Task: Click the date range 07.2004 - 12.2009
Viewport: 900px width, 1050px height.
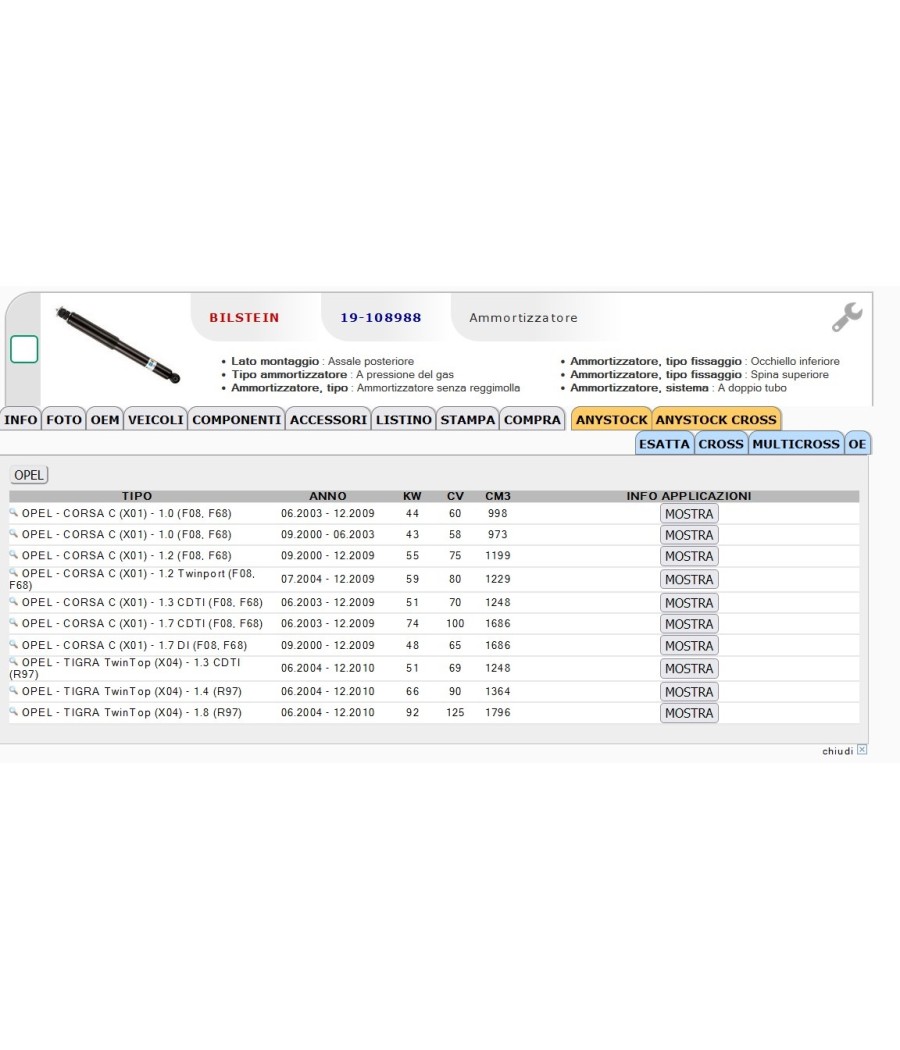Action: click(327, 579)
